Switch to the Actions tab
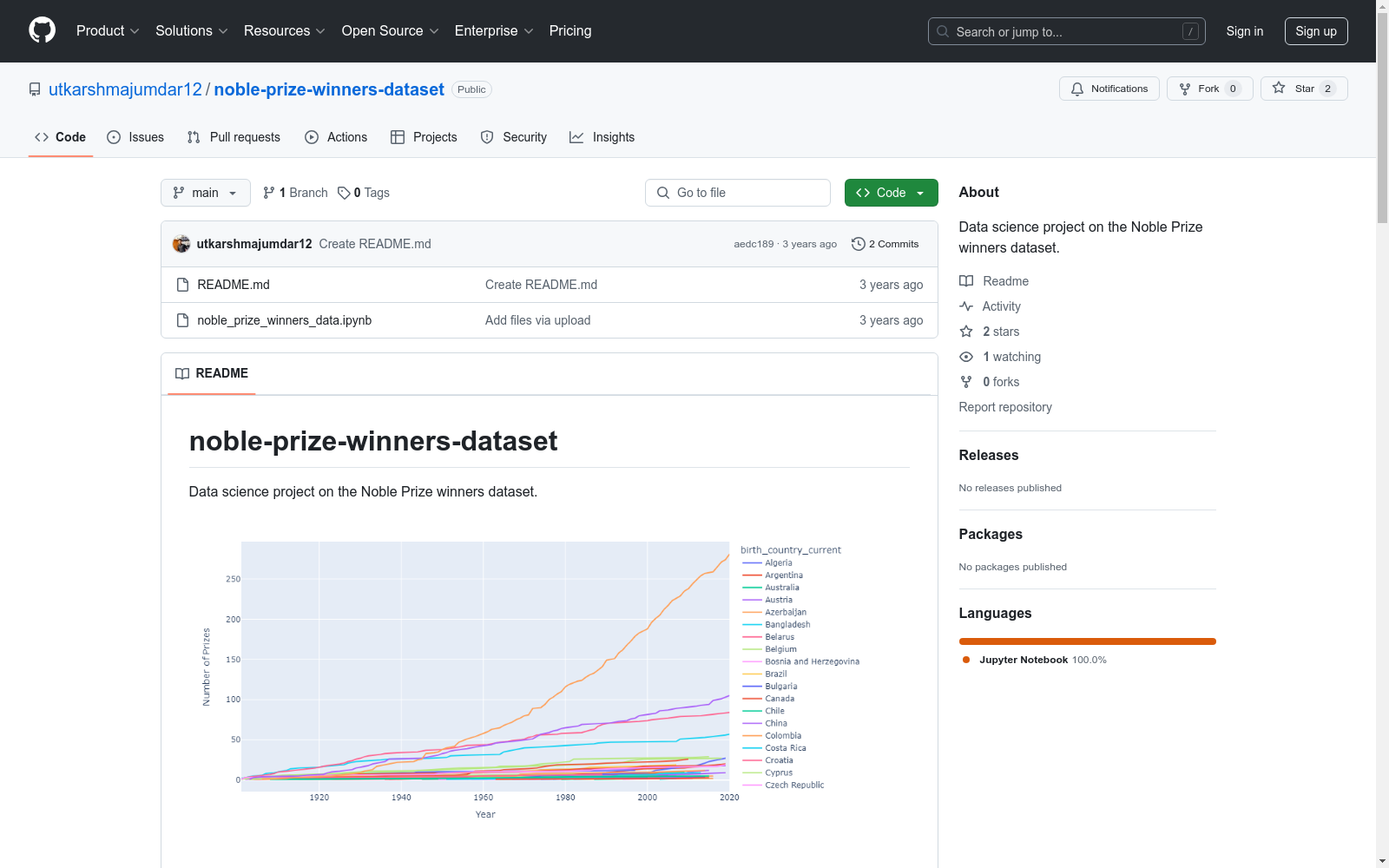 pos(336,137)
